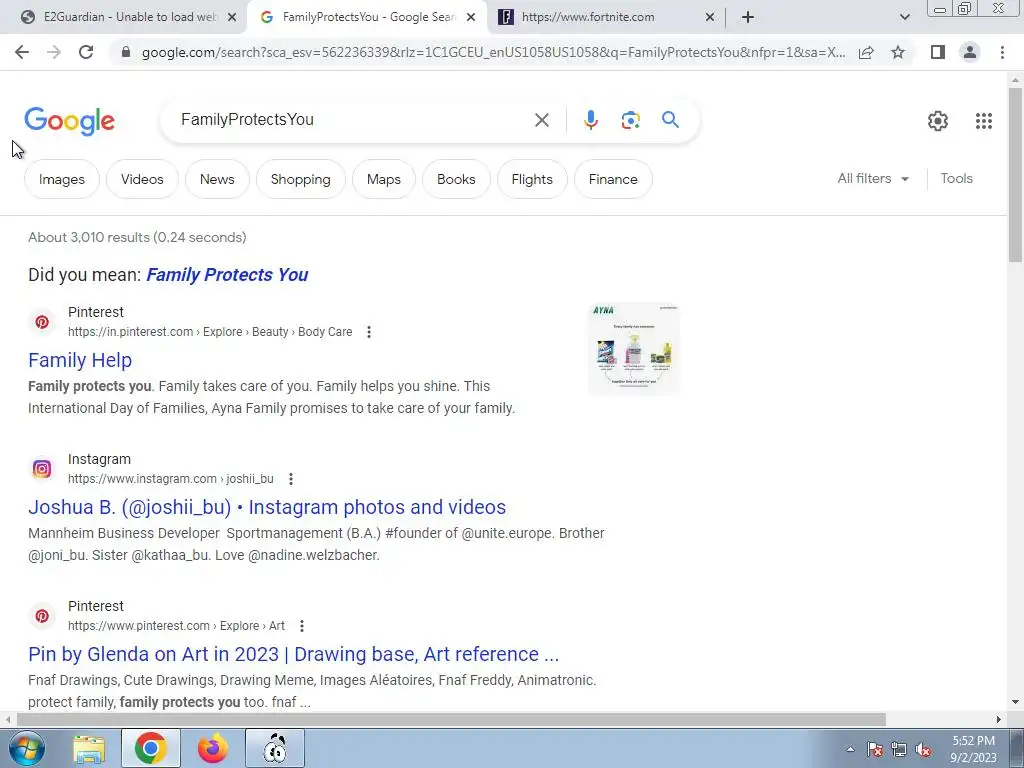The width and height of the screenshot is (1024, 768).
Task: Filter results by News
Action: click(x=217, y=179)
